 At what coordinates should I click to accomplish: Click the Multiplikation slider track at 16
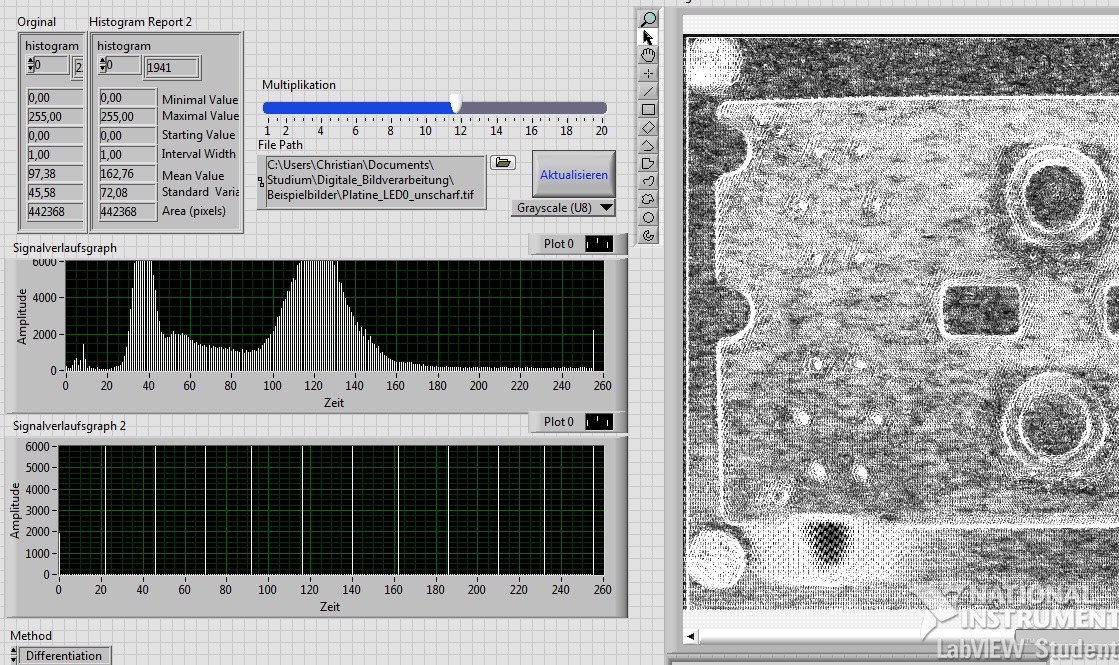click(531, 108)
